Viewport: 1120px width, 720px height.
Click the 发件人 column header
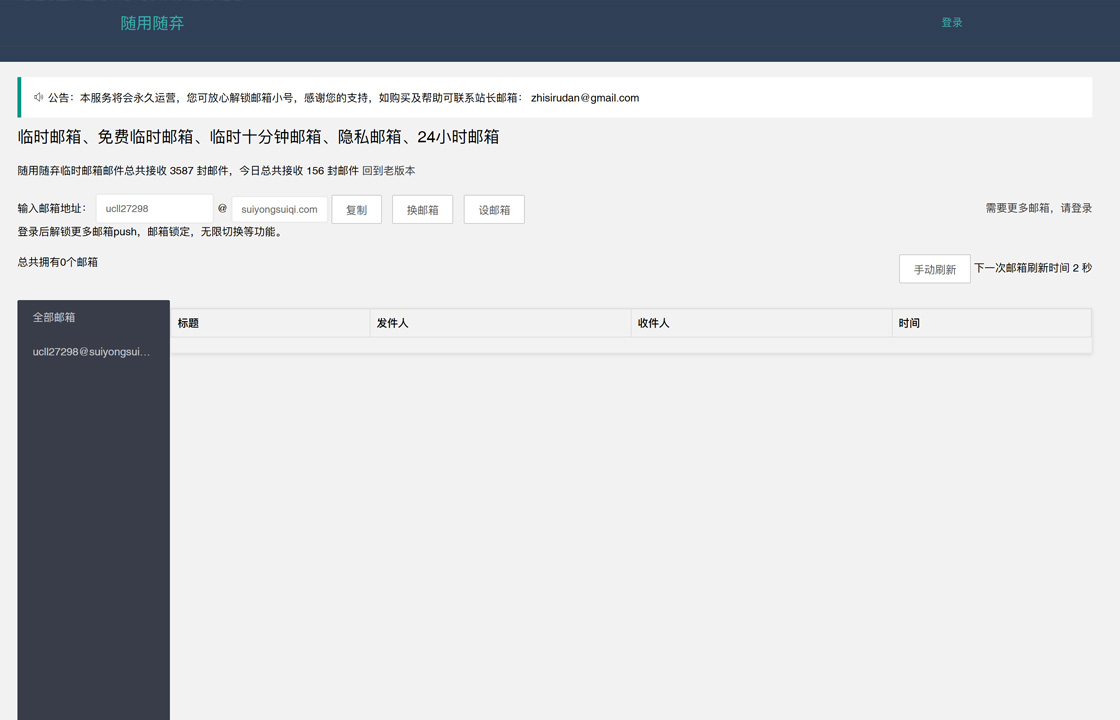tap(501, 323)
